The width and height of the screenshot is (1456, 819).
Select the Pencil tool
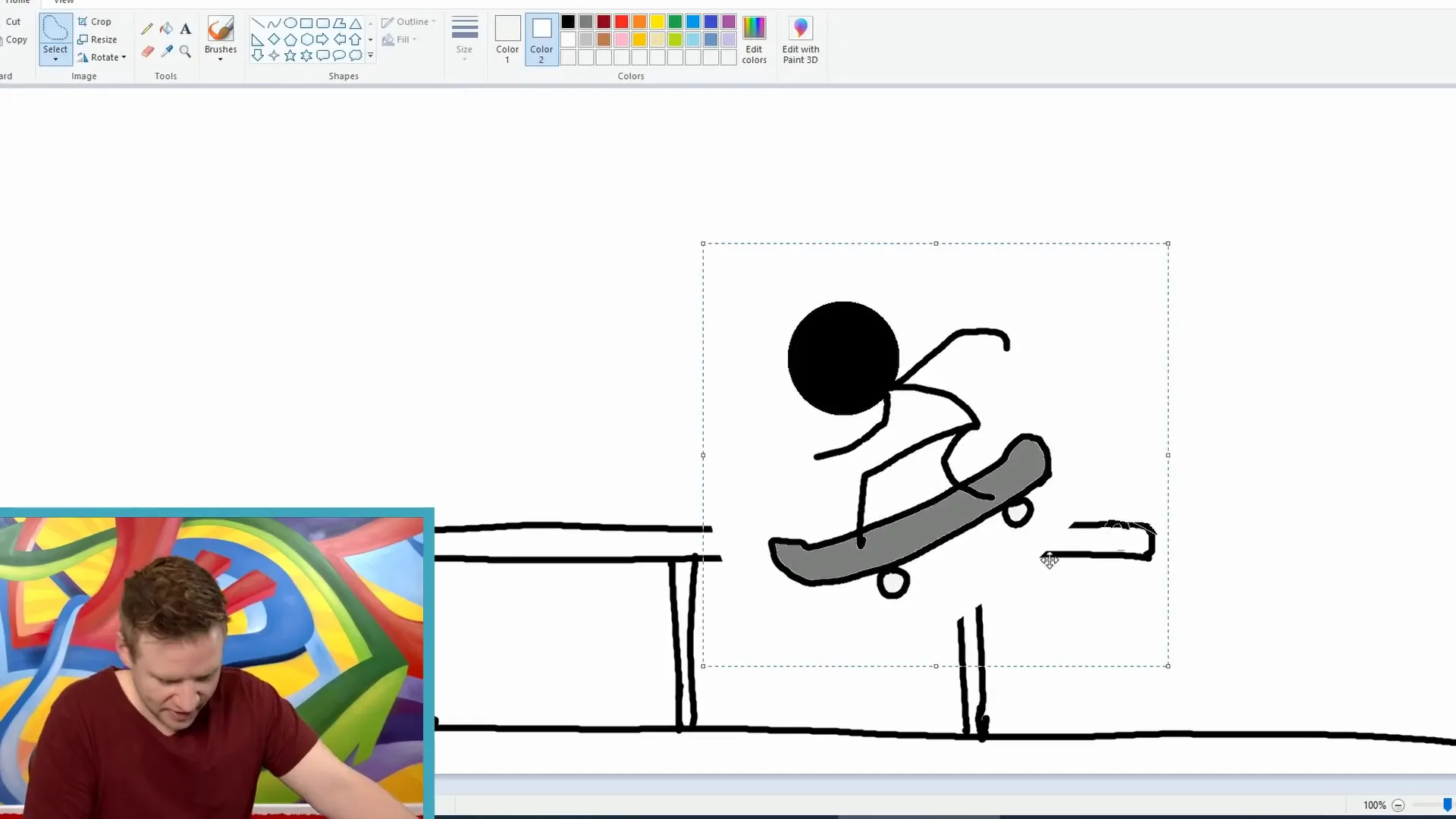(147, 29)
